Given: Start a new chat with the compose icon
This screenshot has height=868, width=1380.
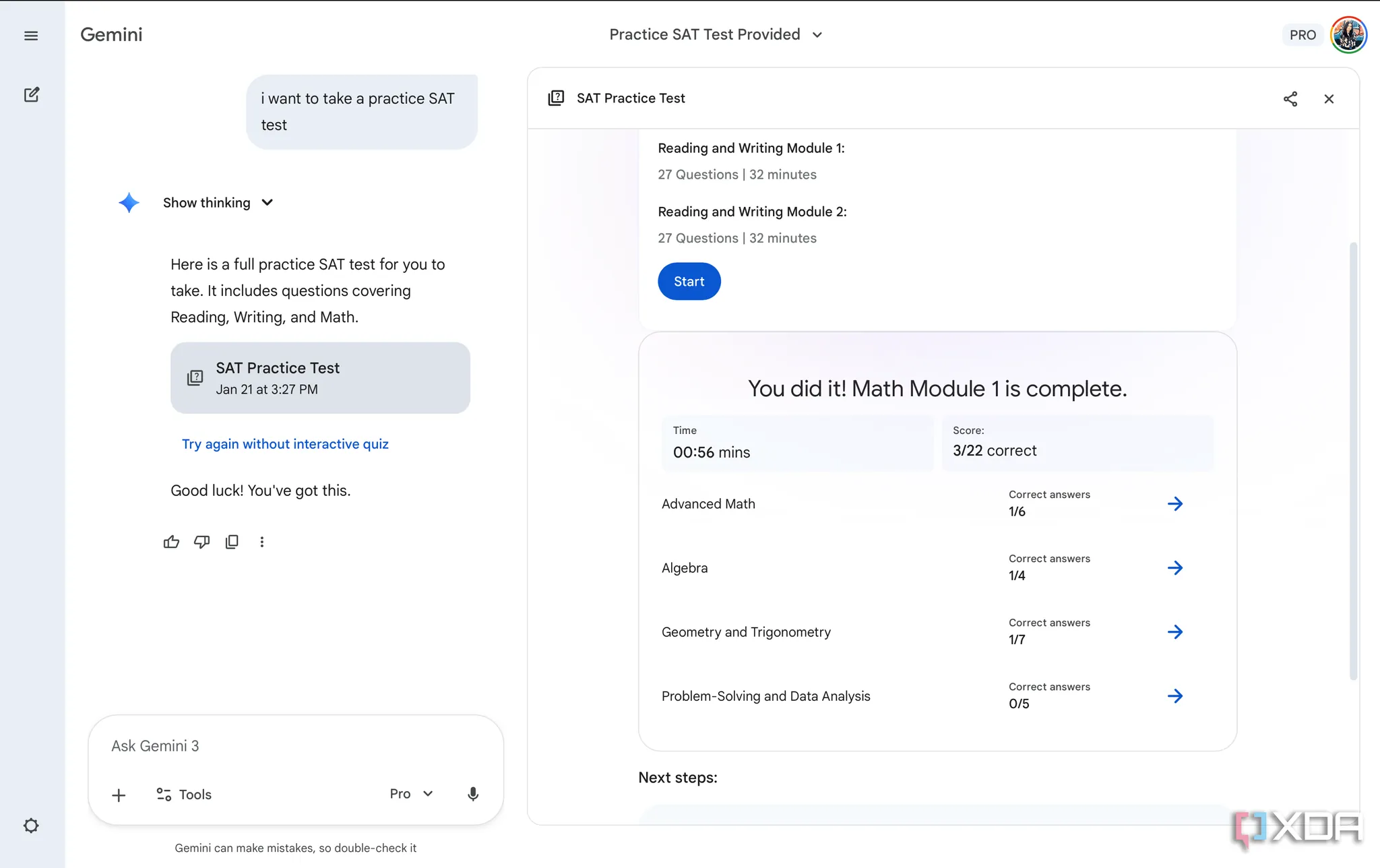Looking at the screenshot, I should pyautogui.click(x=32, y=94).
